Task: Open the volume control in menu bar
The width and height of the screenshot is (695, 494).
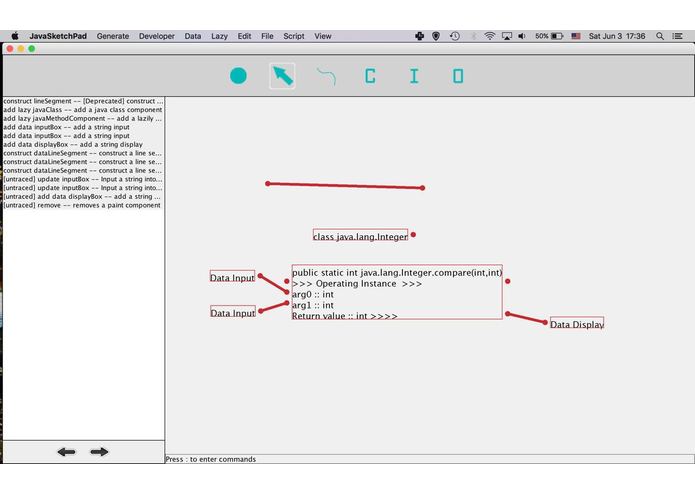Action: coord(522,36)
